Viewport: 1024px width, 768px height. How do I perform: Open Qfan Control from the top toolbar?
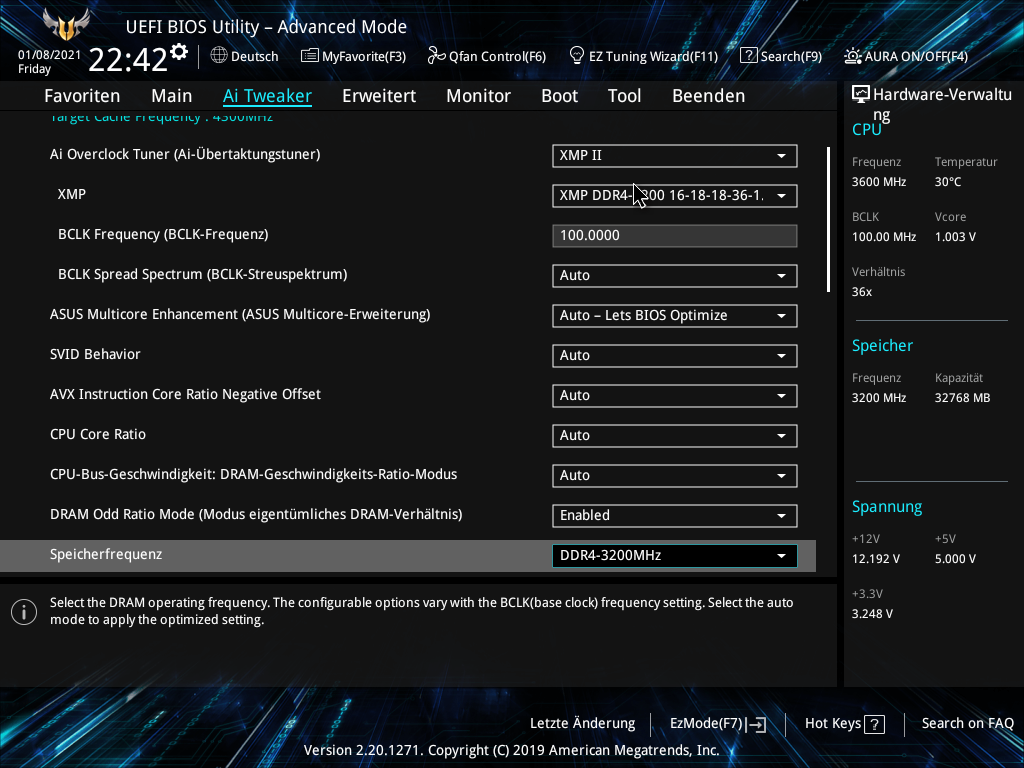(x=487, y=56)
